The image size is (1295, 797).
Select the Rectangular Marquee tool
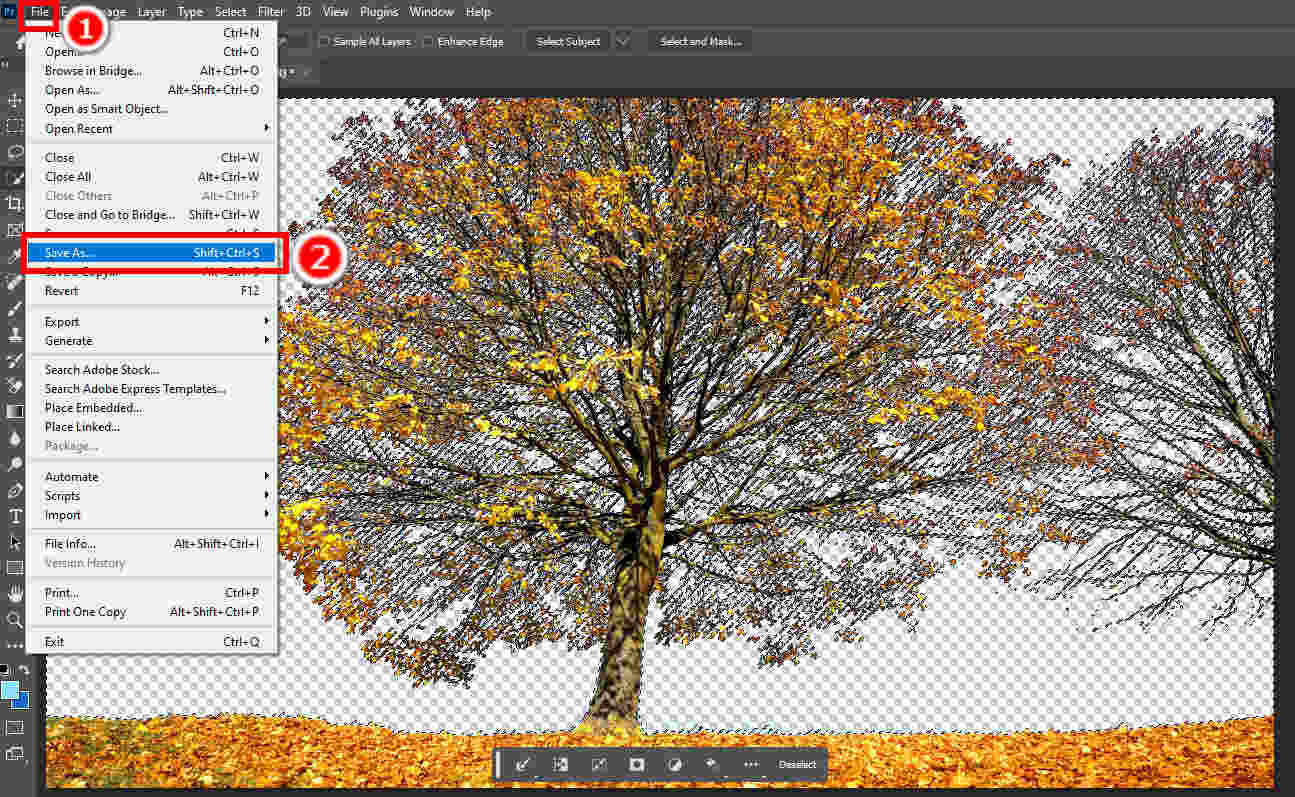(x=14, y=126)
